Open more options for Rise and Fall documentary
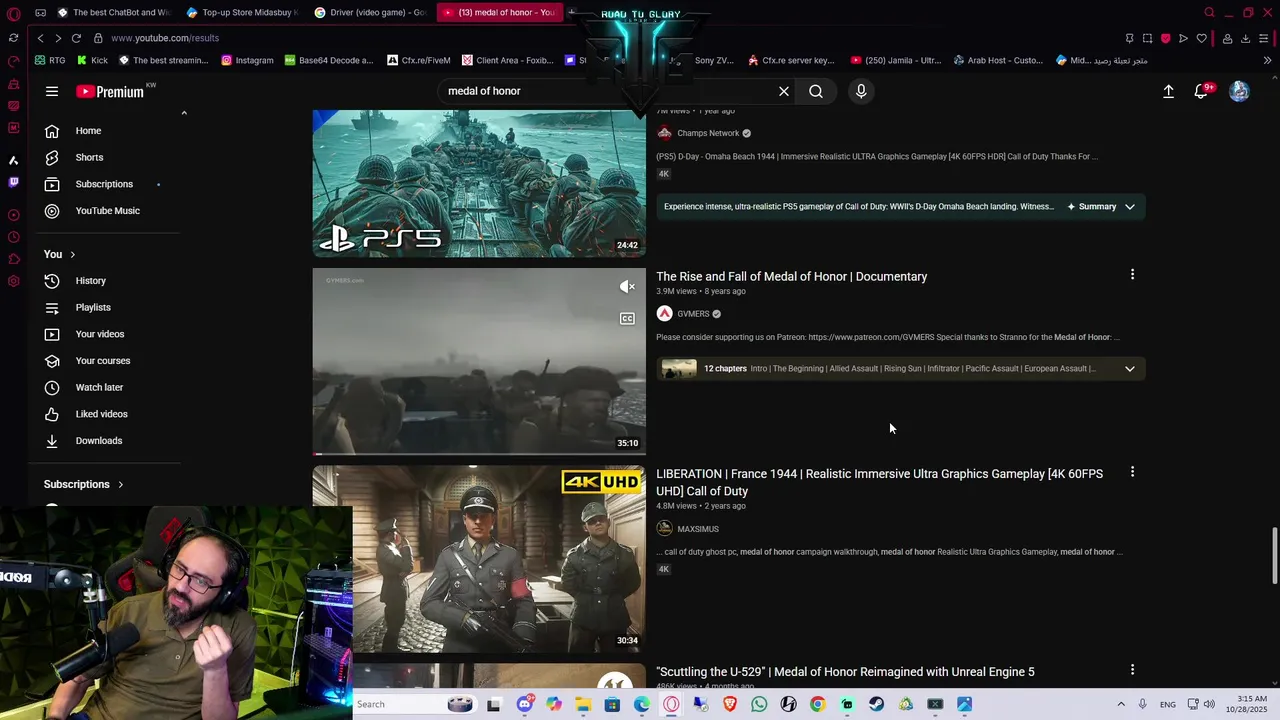This screenshot has width=1280, height=720. [x=1132, y=274]
